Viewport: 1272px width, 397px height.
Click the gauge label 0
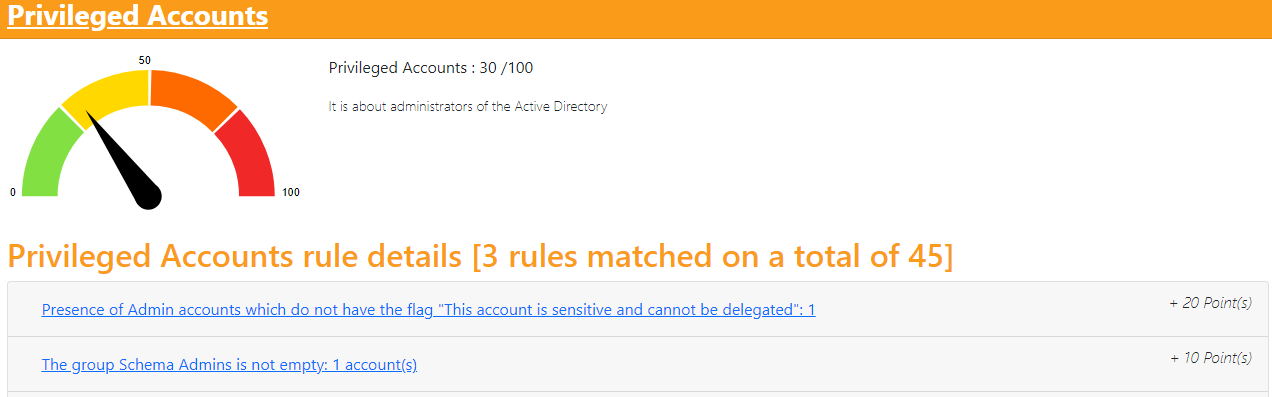(x=13, y=192)
